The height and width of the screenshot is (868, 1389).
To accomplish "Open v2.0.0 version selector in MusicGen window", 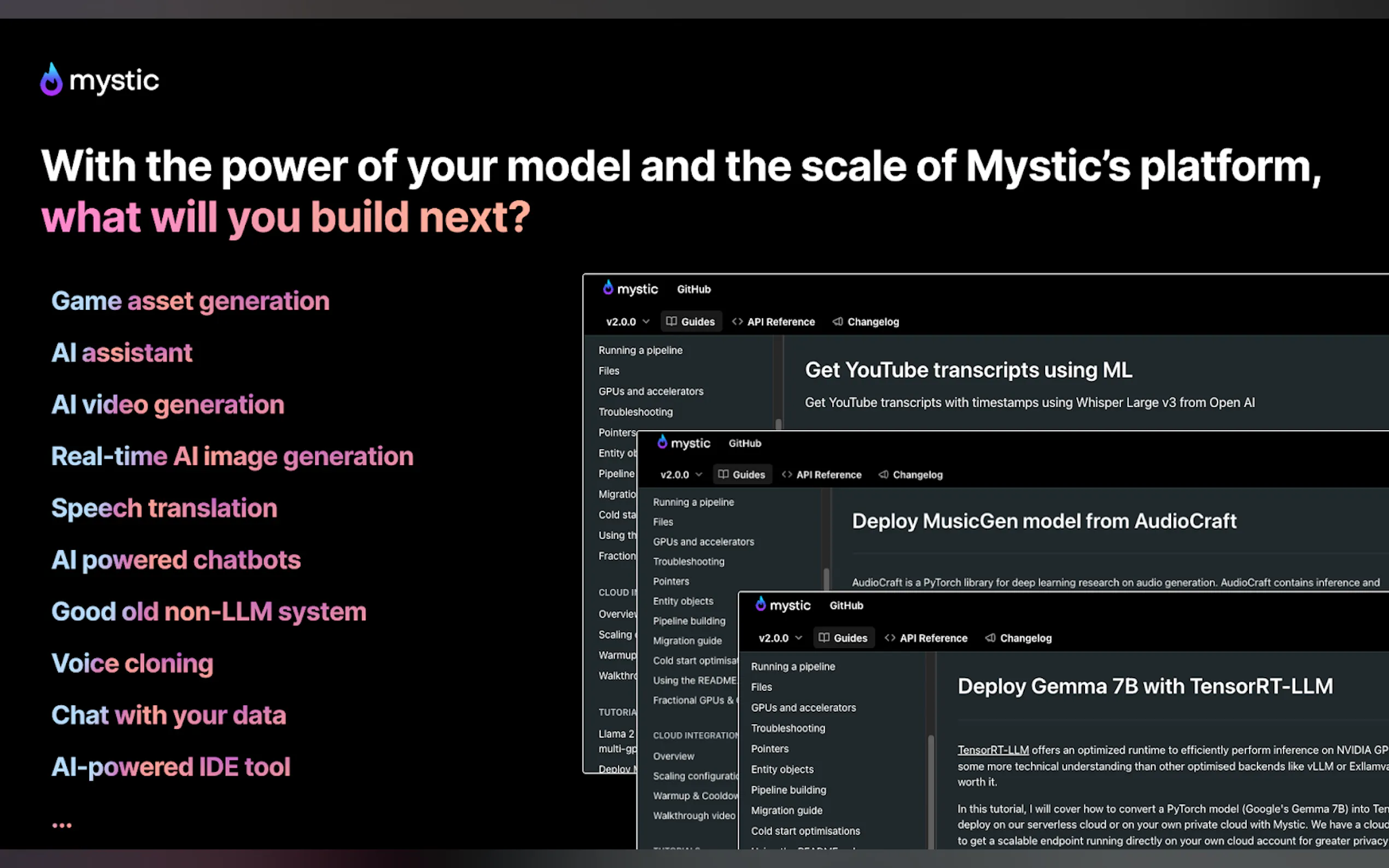I will click(681, 475).
